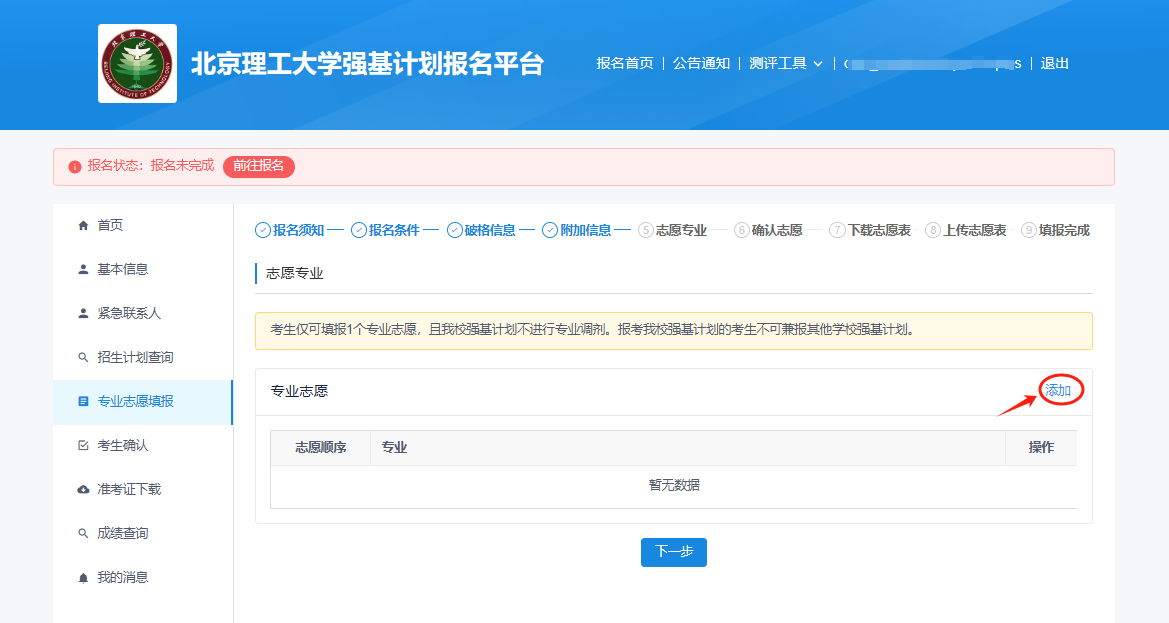Click the checkmark icon for 破格信息 step
This screenshot has width=1169, height=623.
click(x=454, y=230)
